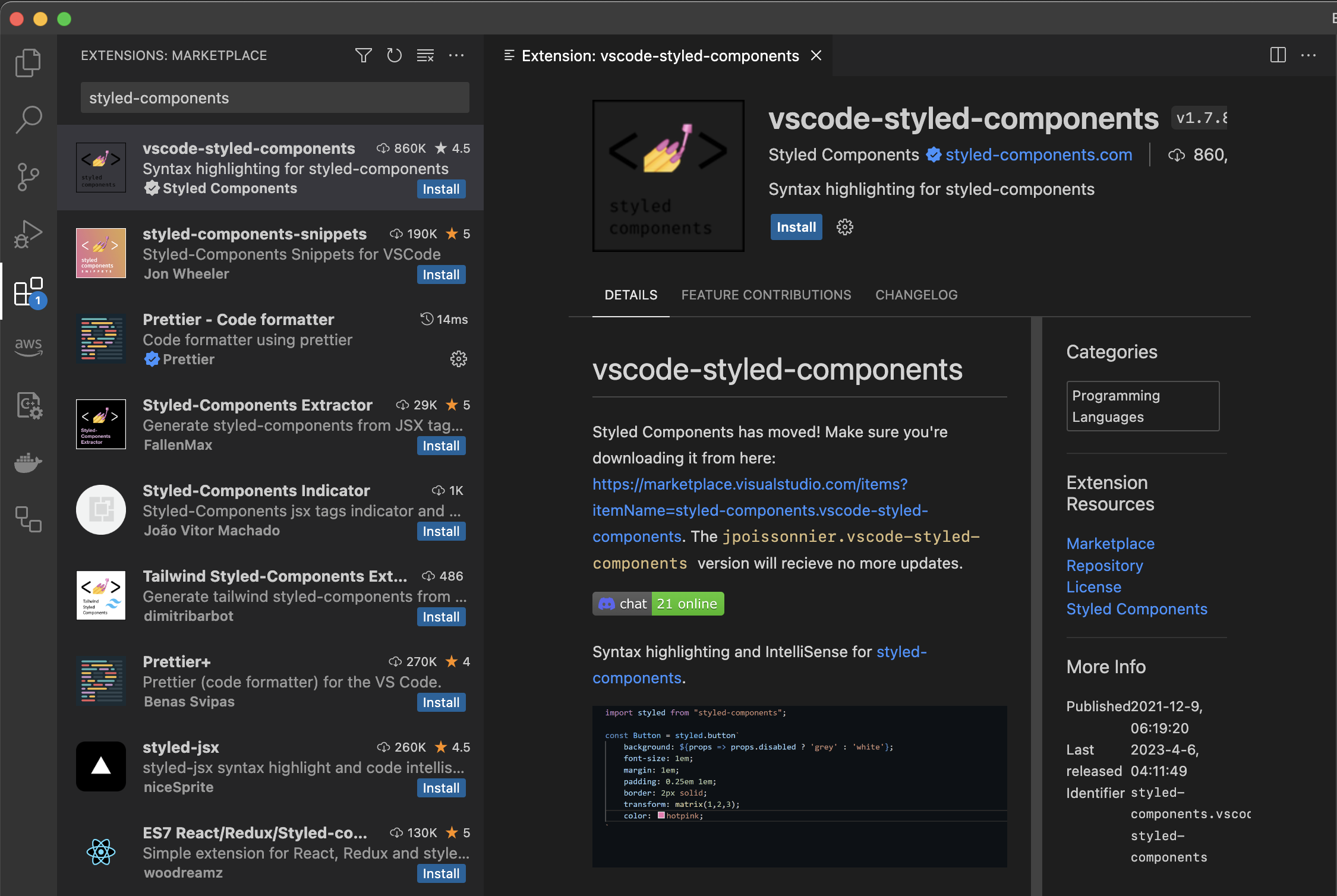This screenshot has height=896, width=1337.
Task: Install Styled-Components Indicator
Action: (x=441, y=531)
